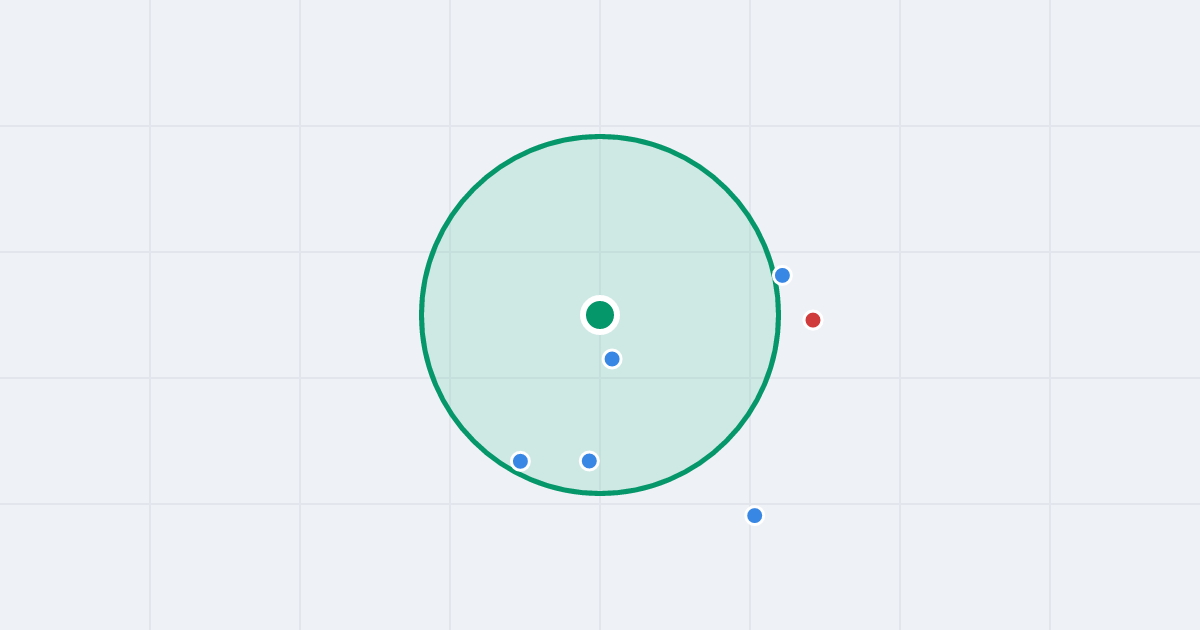Select the blue dot directly below the center
The image size is (1200, 630).
tap(589, 461)
